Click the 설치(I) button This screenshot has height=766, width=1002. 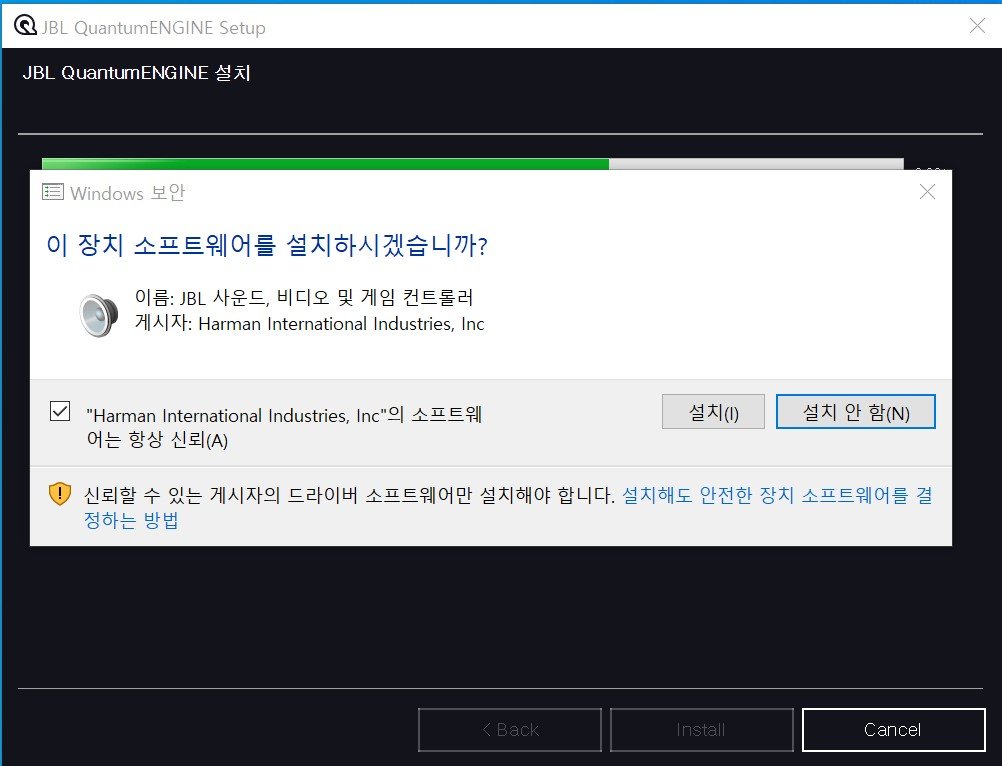point(713,412)
